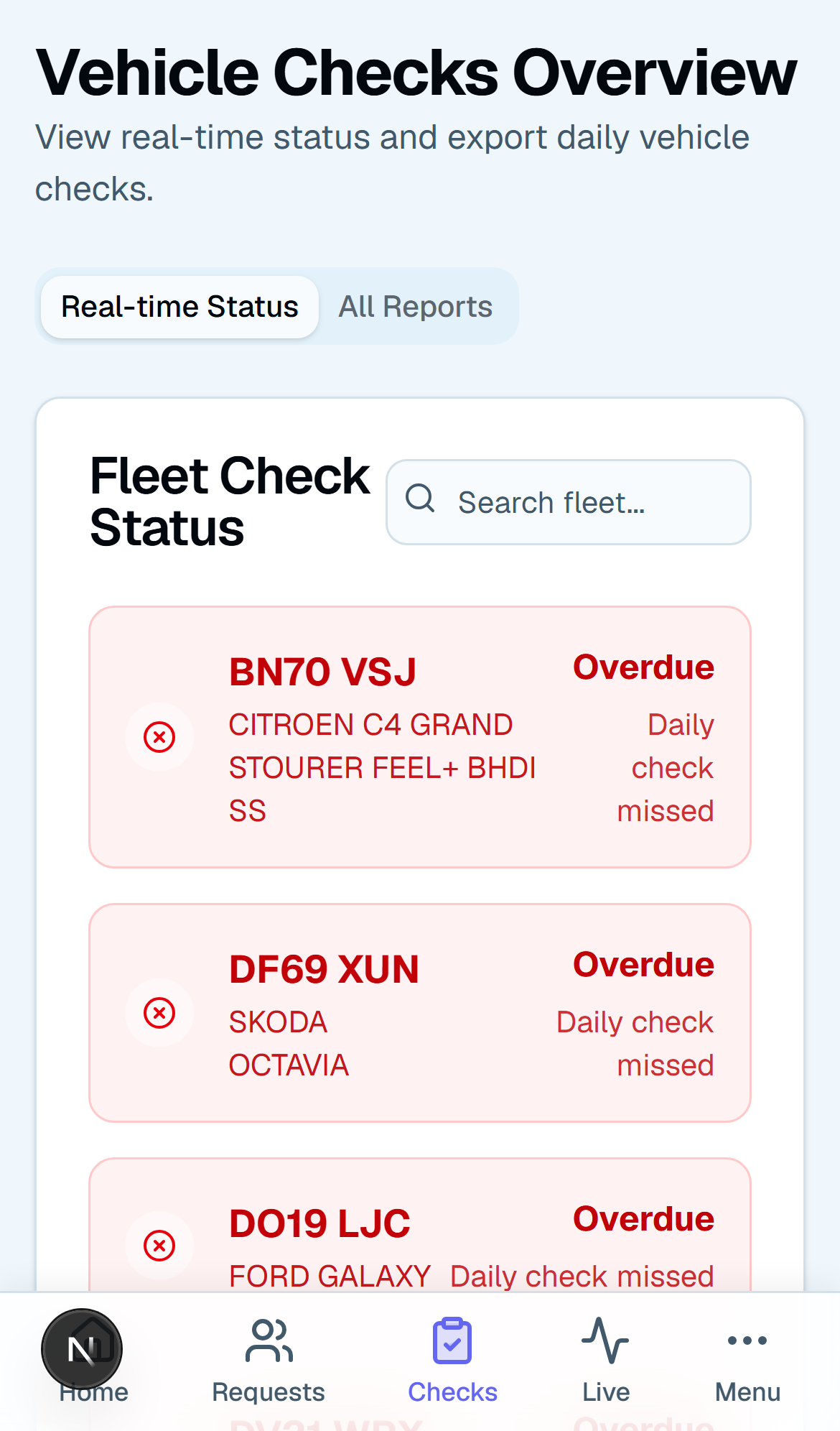
Task: Switch to the All Reports tab
Action: pos(416,307)
